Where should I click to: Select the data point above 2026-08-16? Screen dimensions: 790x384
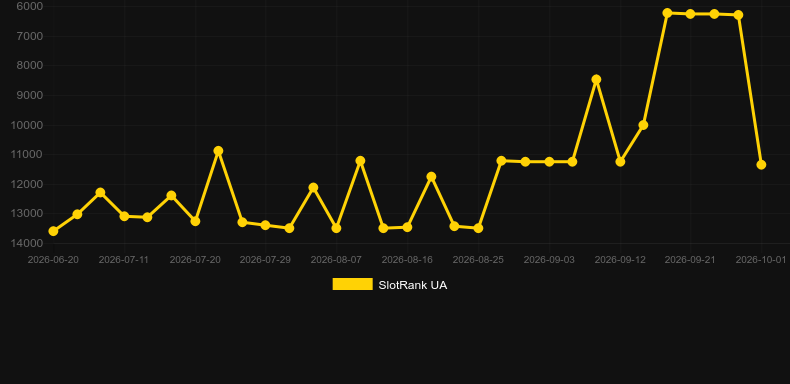(x=407, y=227)
